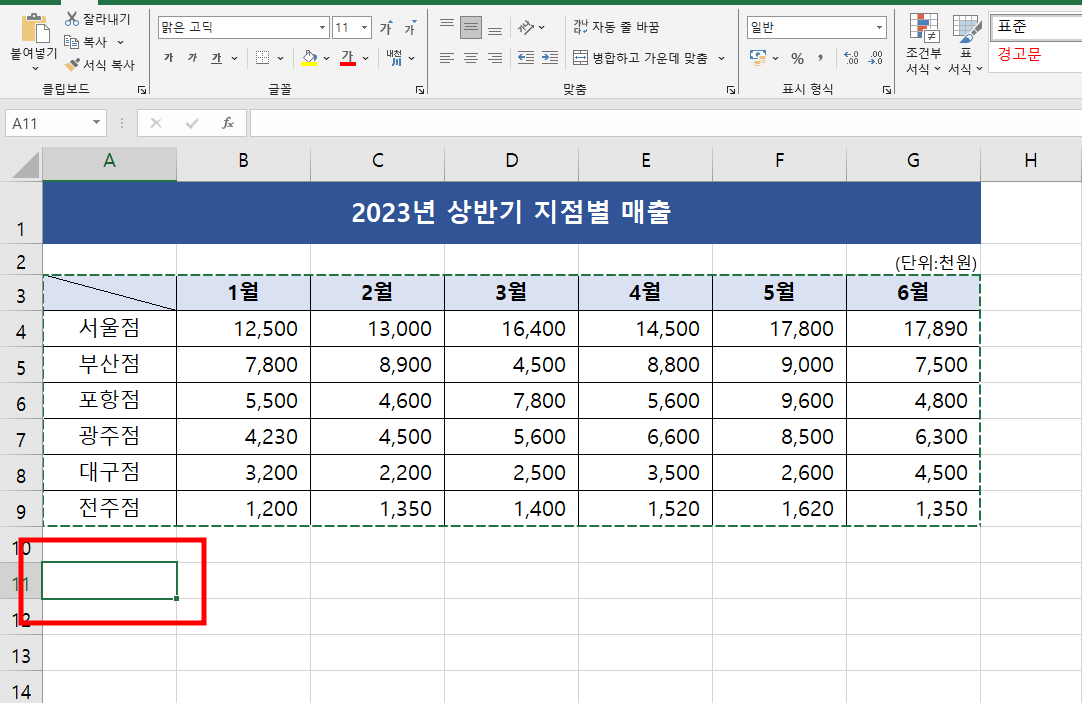
Task: Click the Paste (붙여넣기) clipboard icon
Action: tap(34, 28)
